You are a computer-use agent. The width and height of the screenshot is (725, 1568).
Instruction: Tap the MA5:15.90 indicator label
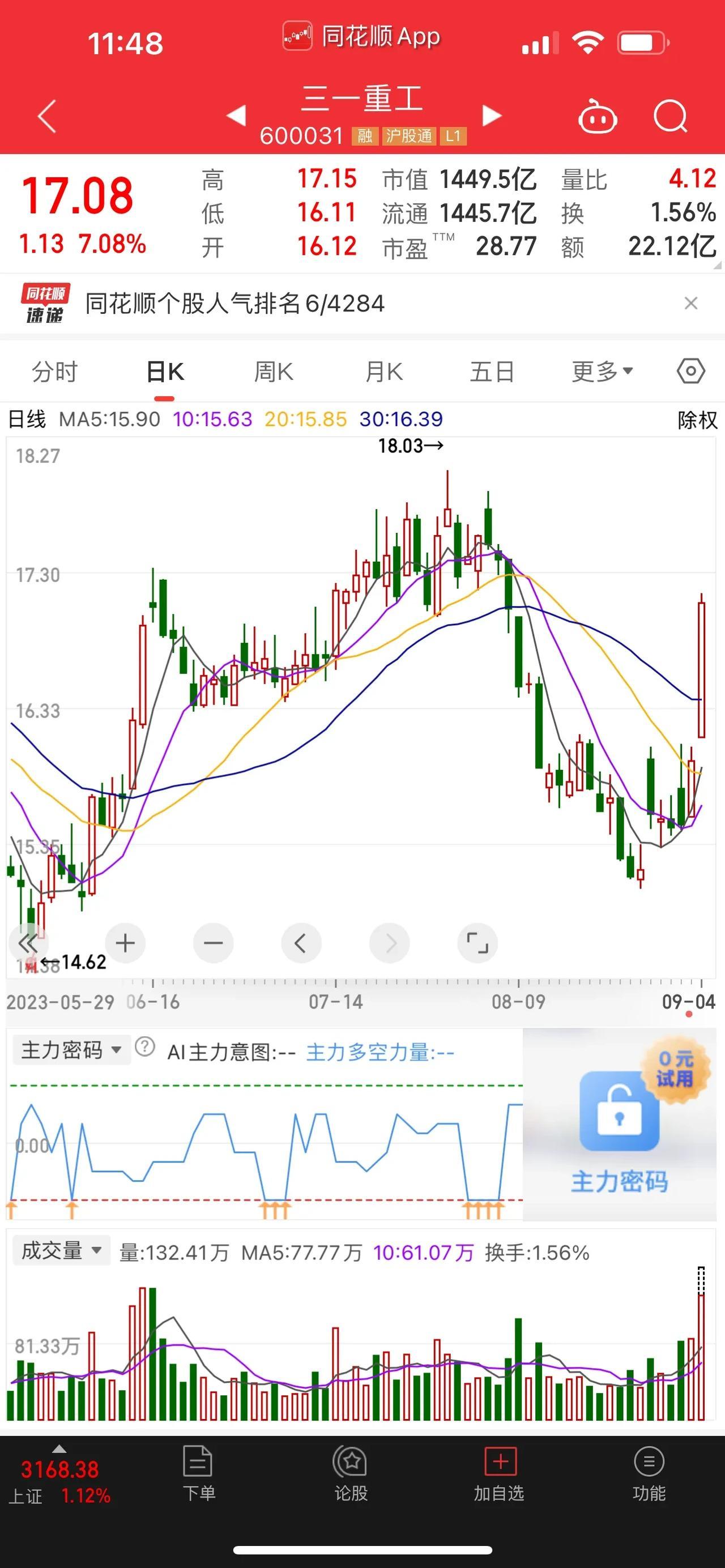click(109, 419)
